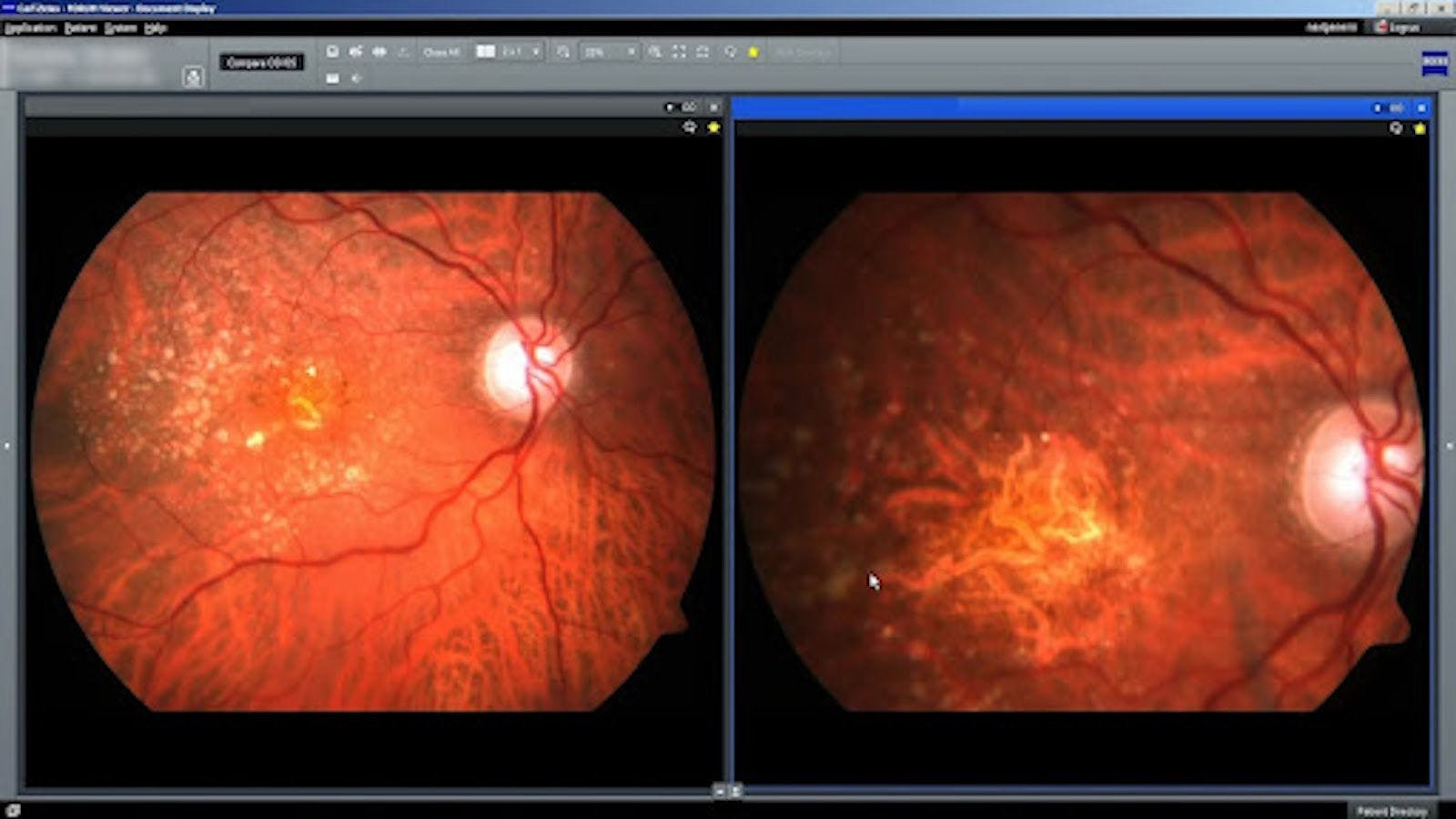Click the ZEISS logo
The image size is (1456, 819).
pyautogui.click(x=1435, y=63)
